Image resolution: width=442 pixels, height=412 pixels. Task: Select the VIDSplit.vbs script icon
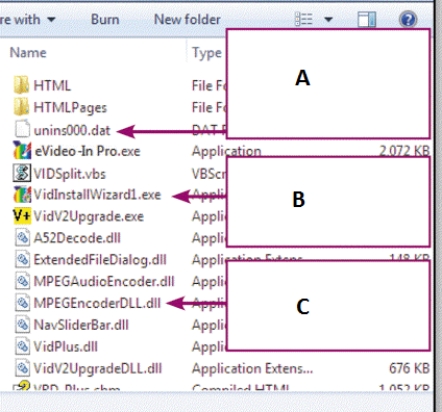point(22,173)
